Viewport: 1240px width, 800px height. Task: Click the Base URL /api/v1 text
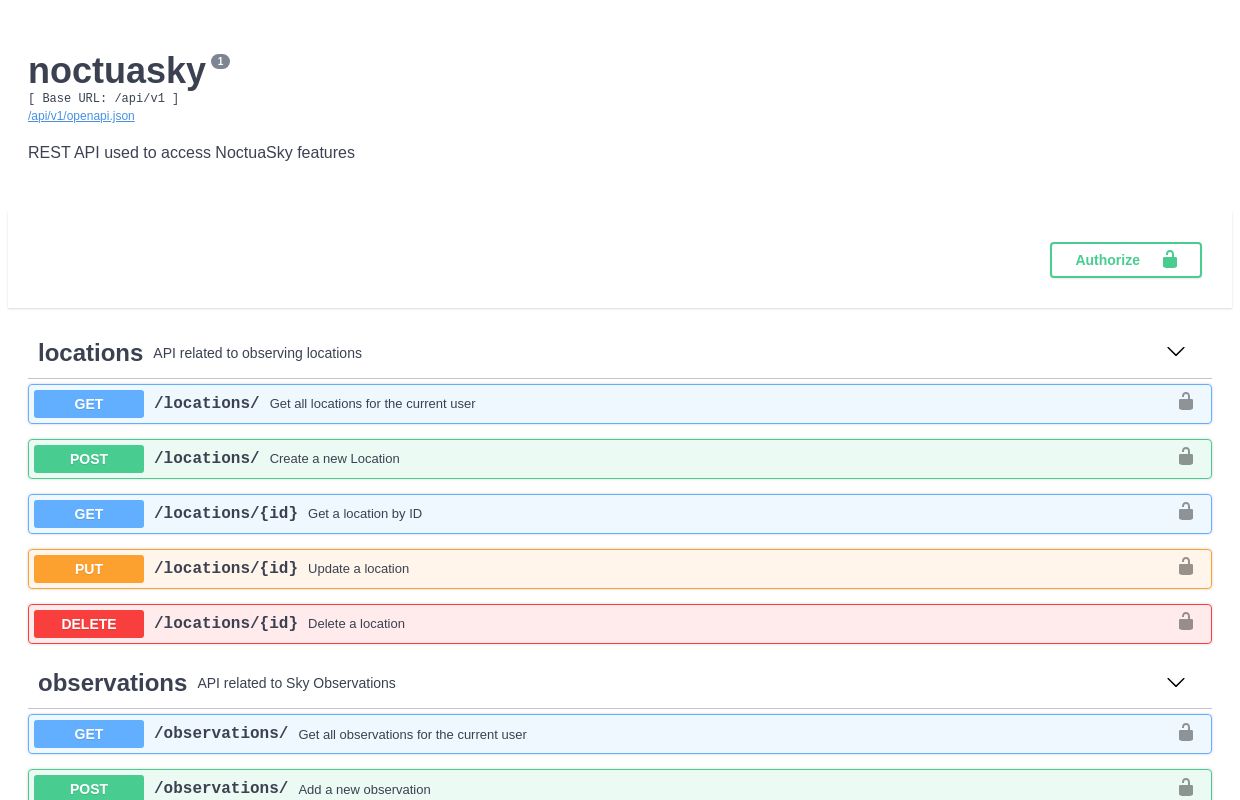[103, 99]
